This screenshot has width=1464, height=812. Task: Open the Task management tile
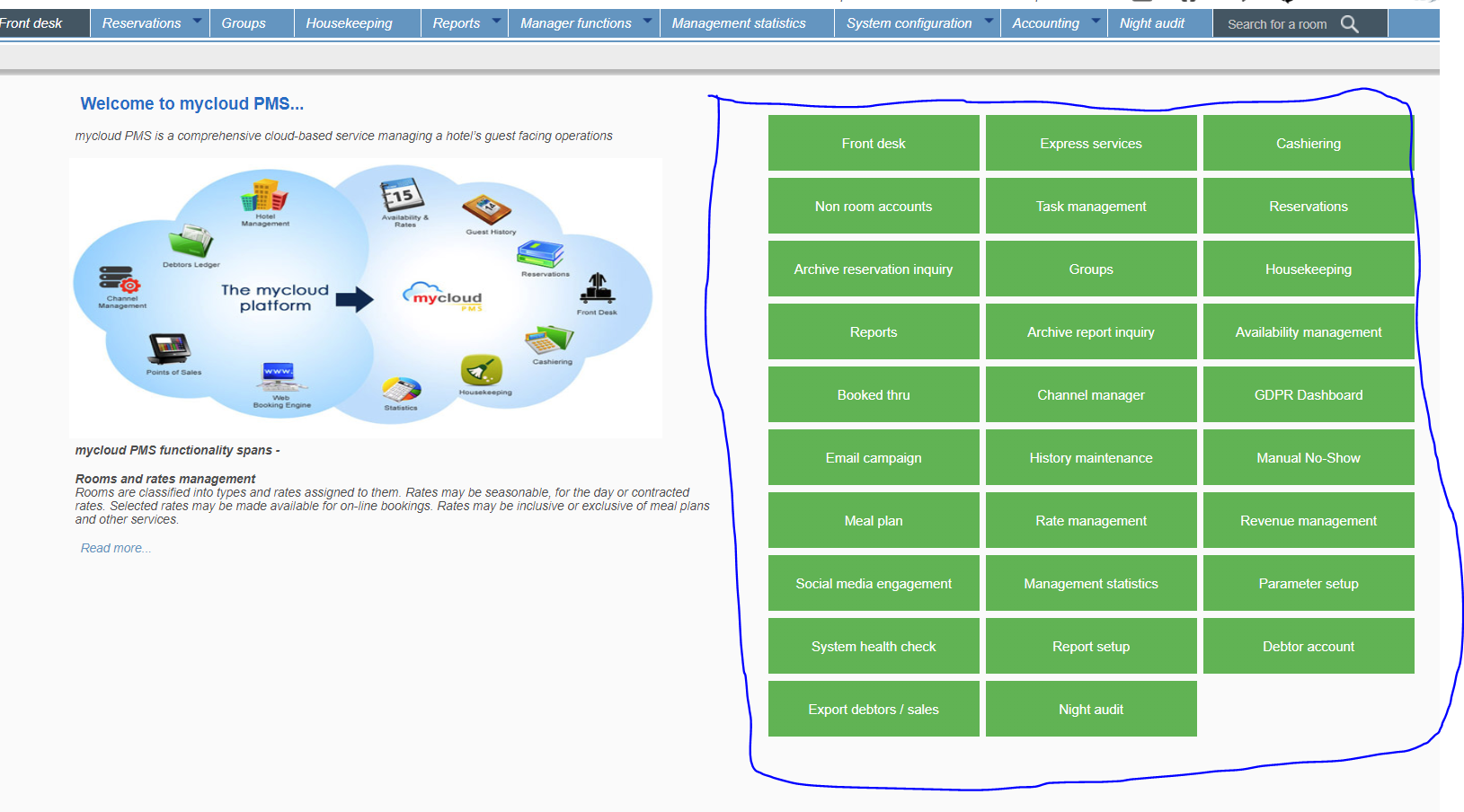click(1091, 206)
